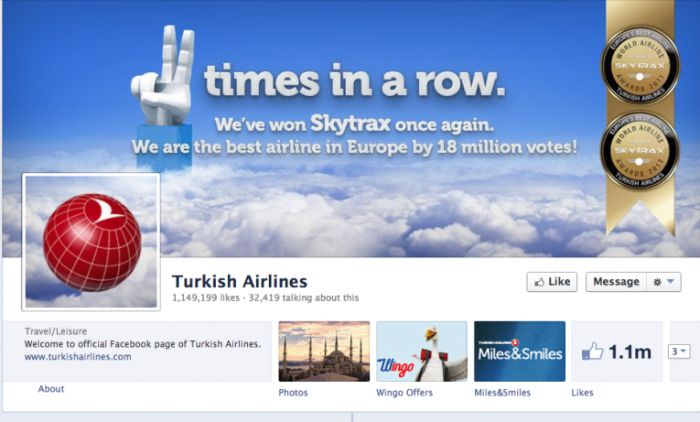The height and width of the screenshot is (422, 700).
Task: Send a message via the Message button
Action: (616, 282)
